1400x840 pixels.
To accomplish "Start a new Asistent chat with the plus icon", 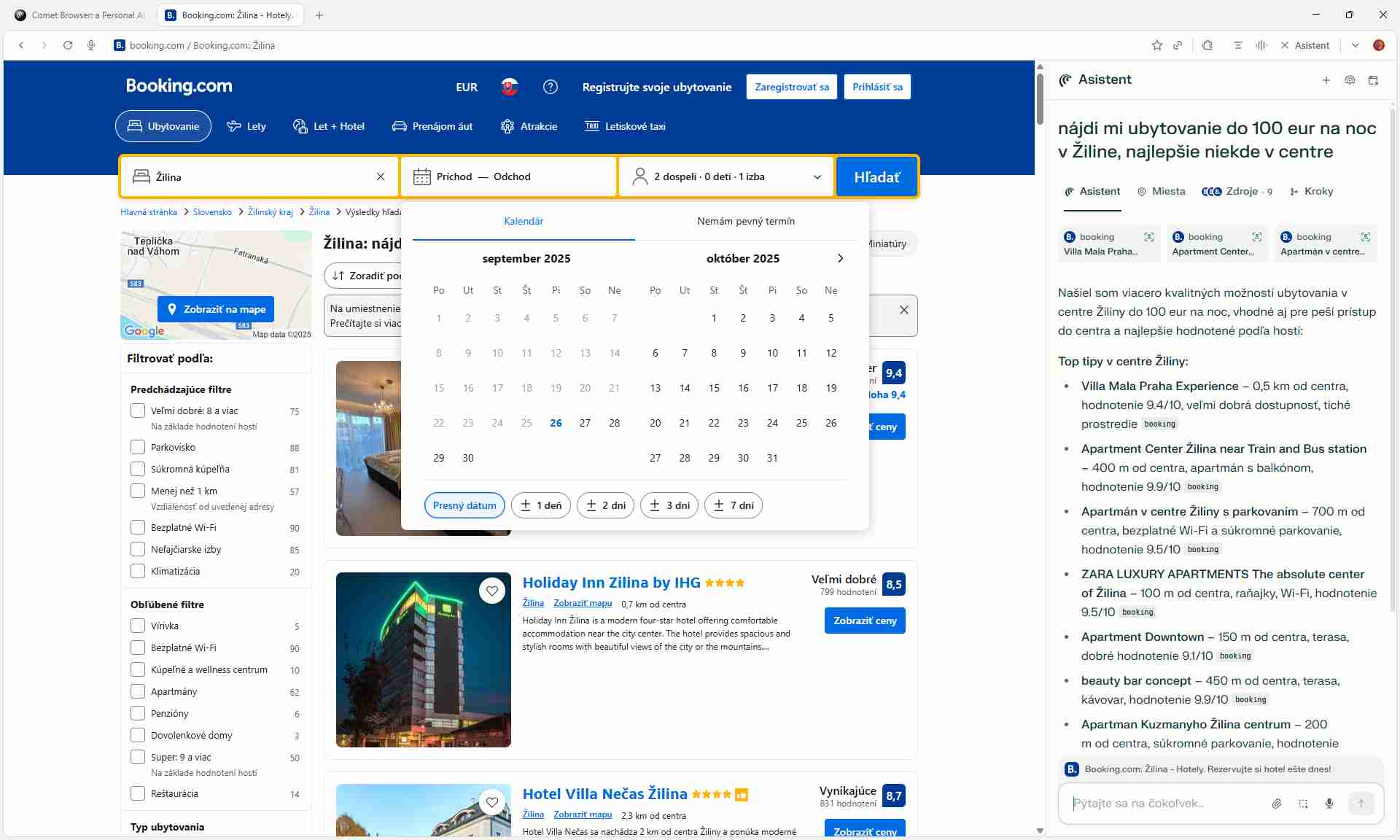I will click(1326, 80).
